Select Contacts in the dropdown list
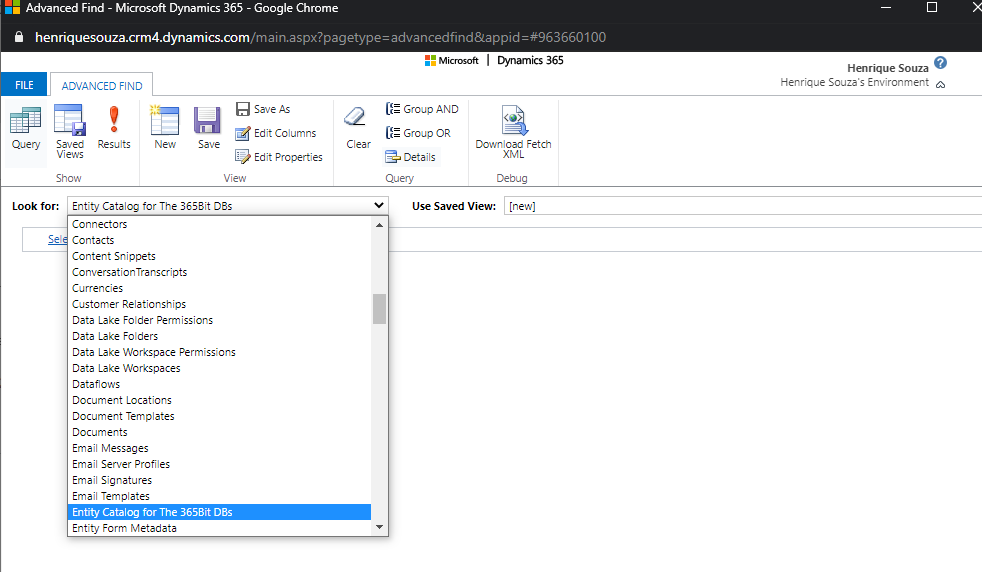Viewport: 982px width, 572px height. click(219, 240)
